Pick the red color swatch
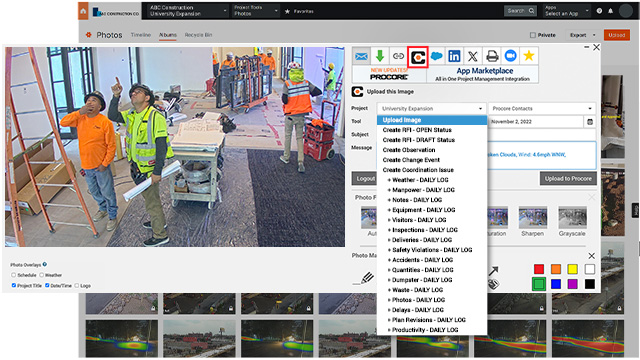 point(539,269)
